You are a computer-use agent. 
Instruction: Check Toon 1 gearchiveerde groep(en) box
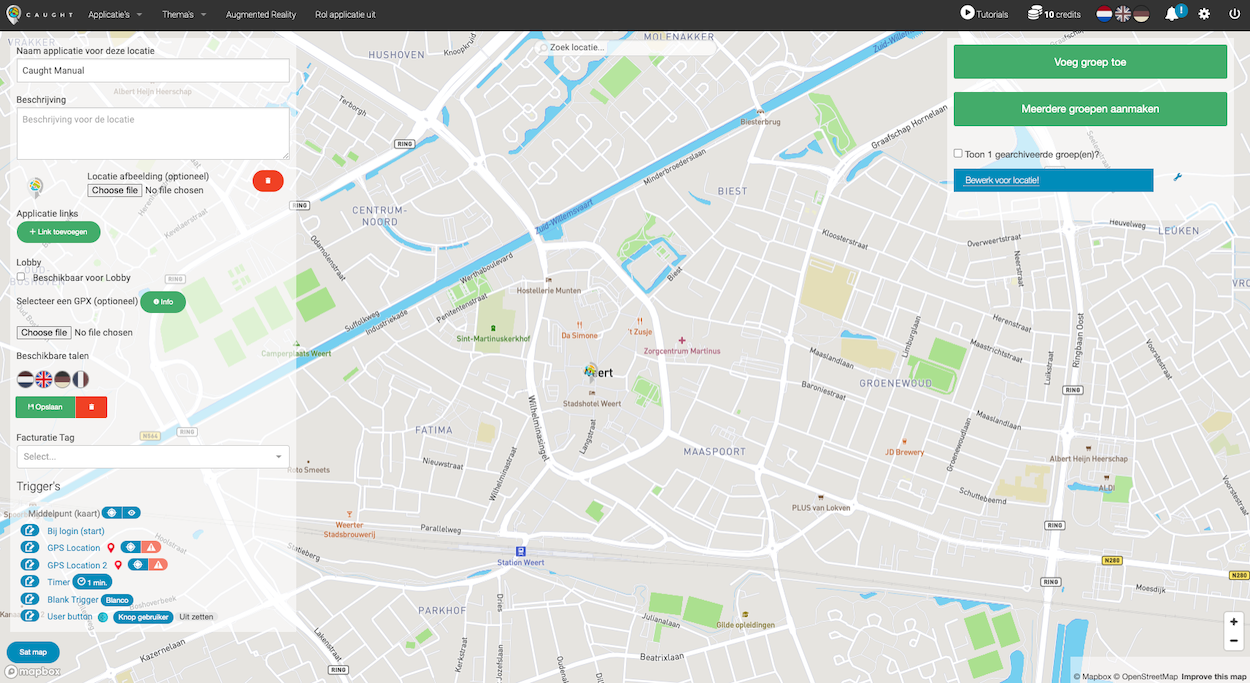coord(958,154)
